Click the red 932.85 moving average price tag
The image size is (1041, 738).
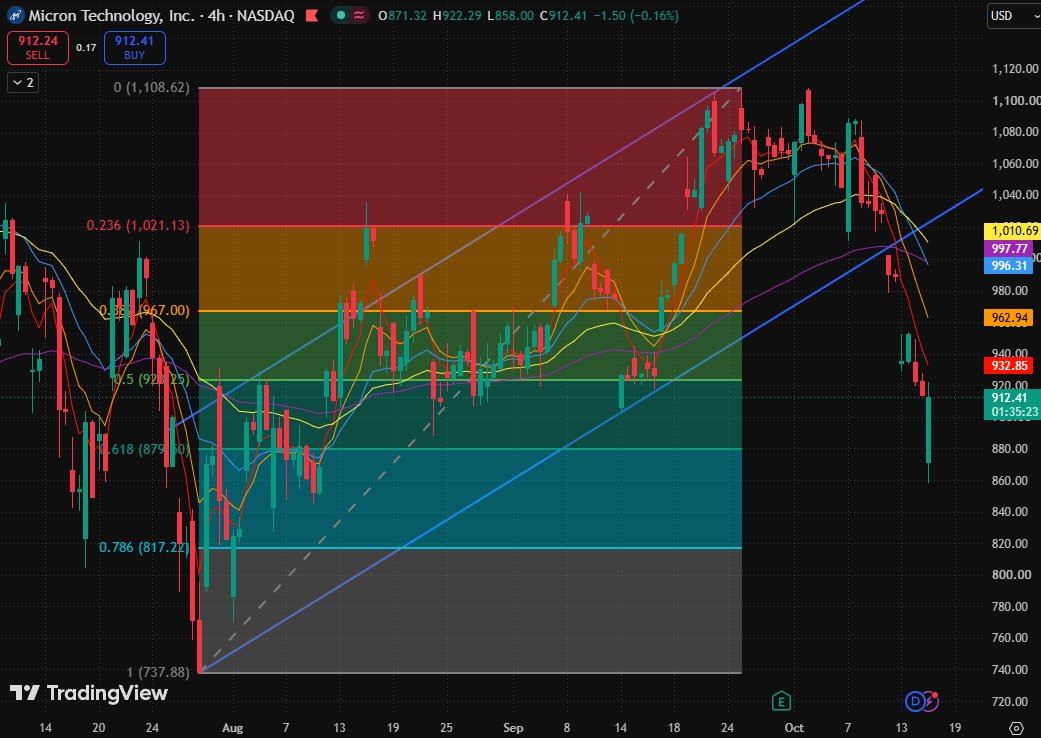tap(1010, 365)
